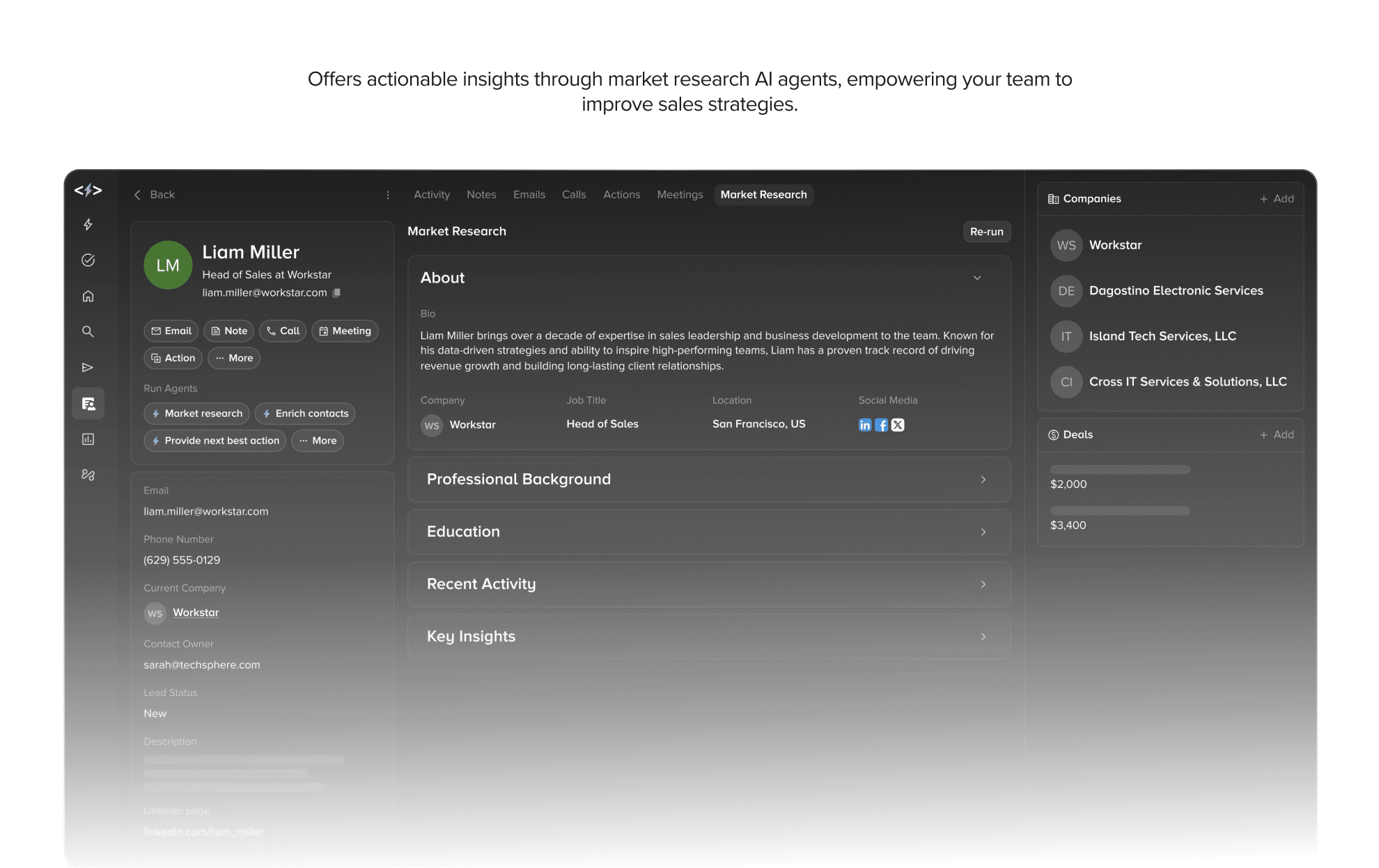The width and height of the screenshot is (1379, 868).
Task: Go to Home via sidebar icon
Action: pos(88,296)
